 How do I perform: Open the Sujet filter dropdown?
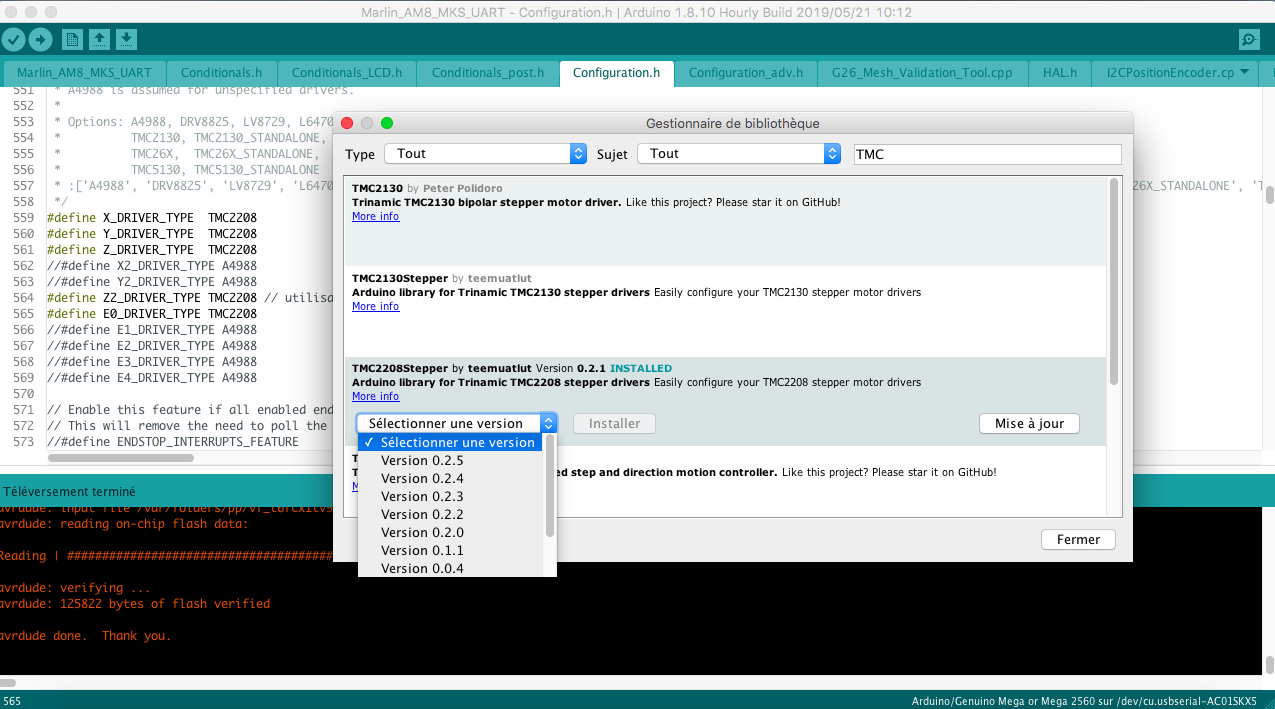coord(739,154)
